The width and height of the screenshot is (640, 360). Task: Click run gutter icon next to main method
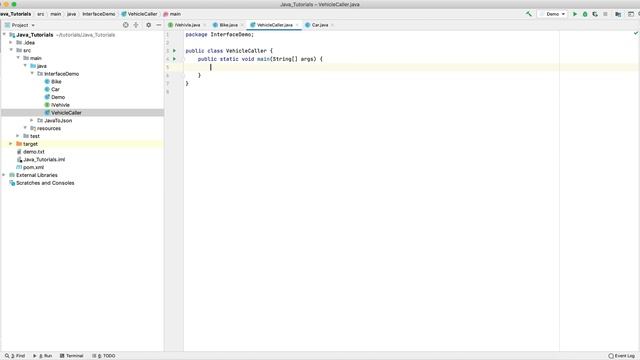174,59
